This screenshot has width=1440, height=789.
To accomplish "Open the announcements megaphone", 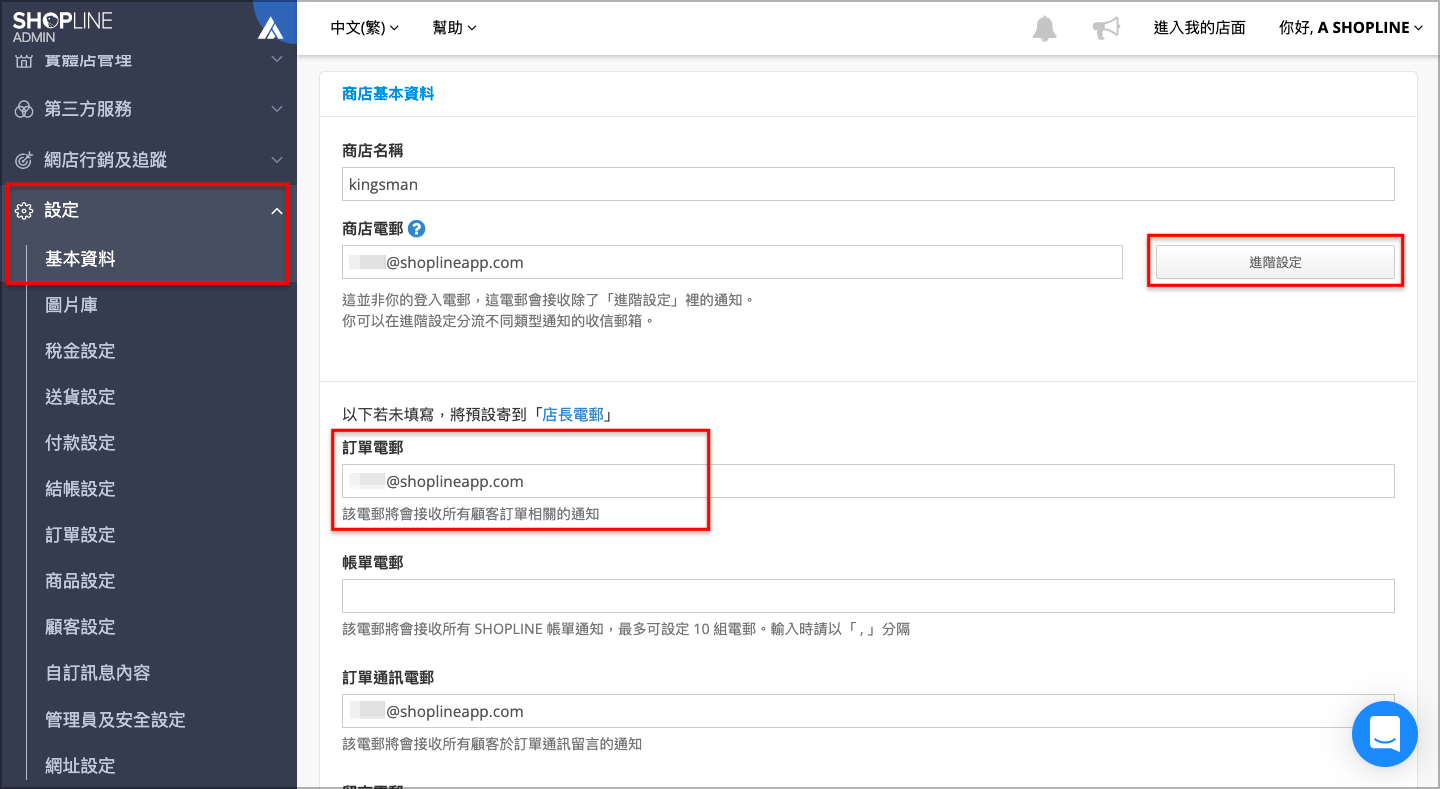I will pos(1106,28).
